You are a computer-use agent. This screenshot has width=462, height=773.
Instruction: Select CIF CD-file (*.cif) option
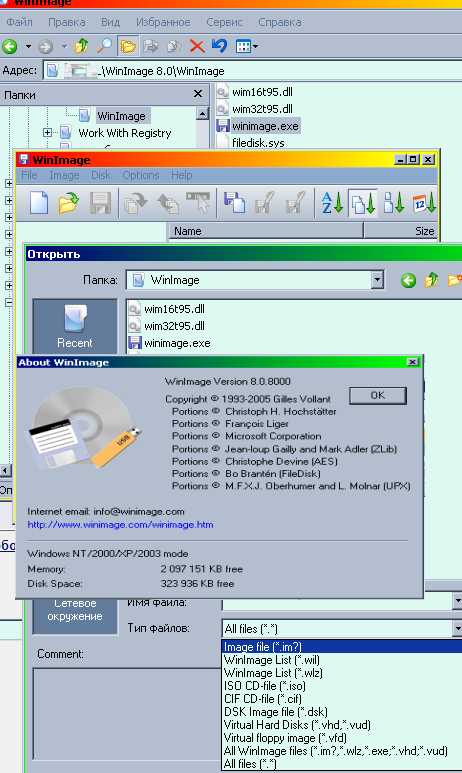click(342, 699)
